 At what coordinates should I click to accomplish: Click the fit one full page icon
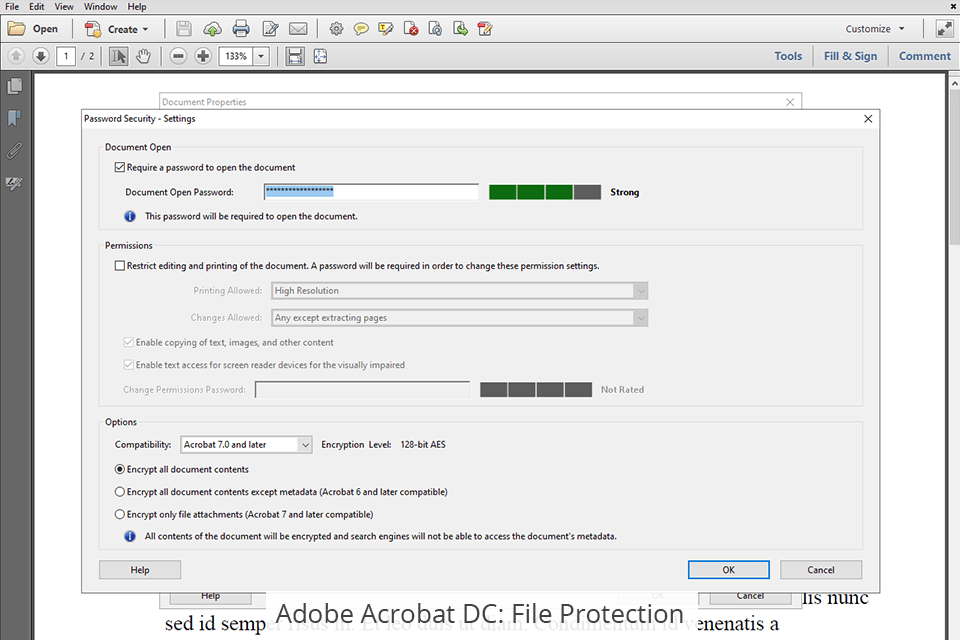[x=320, y=56]
